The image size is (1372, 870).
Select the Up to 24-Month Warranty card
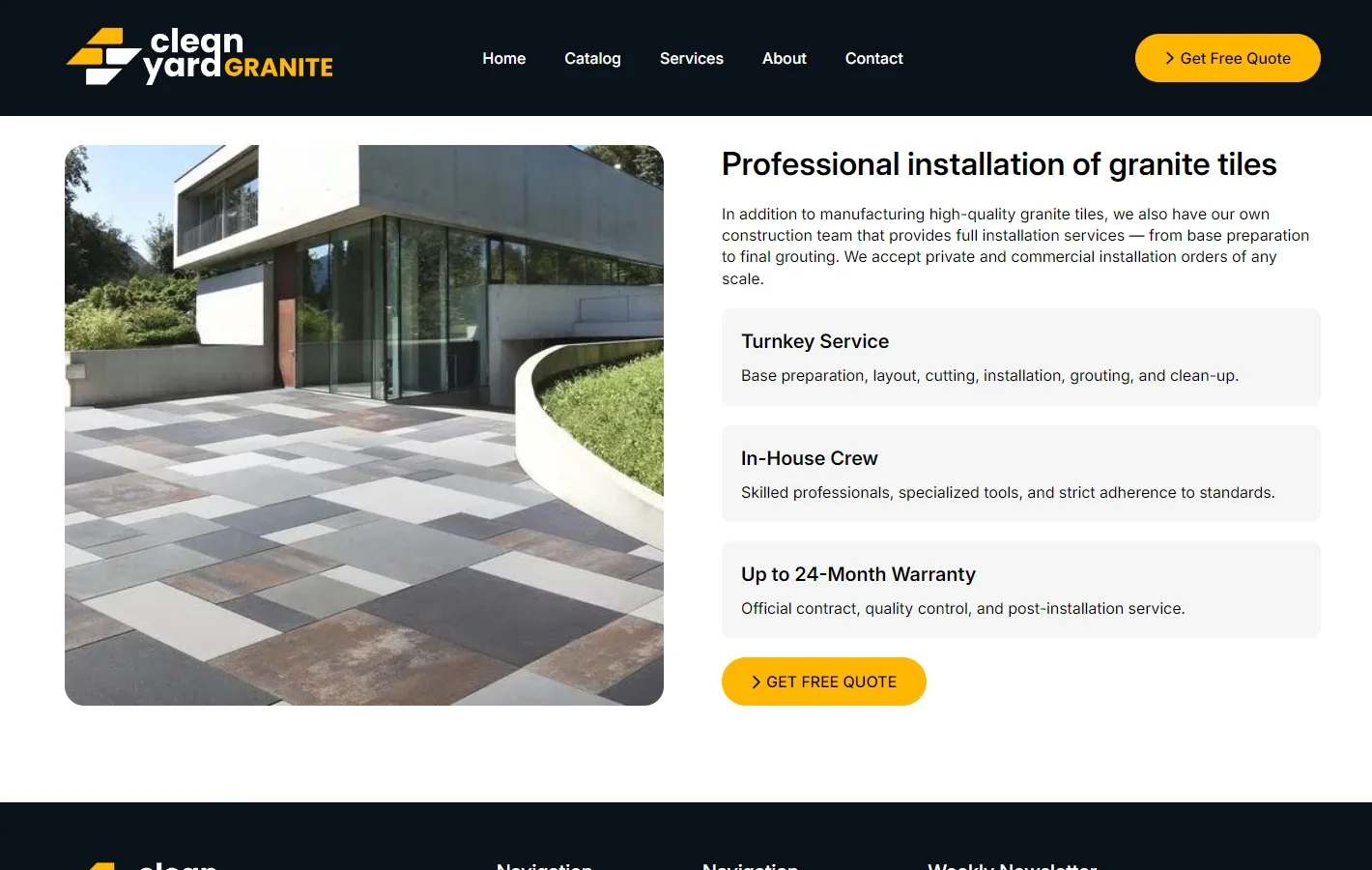pyautogui.click(x=1021, y=590)
